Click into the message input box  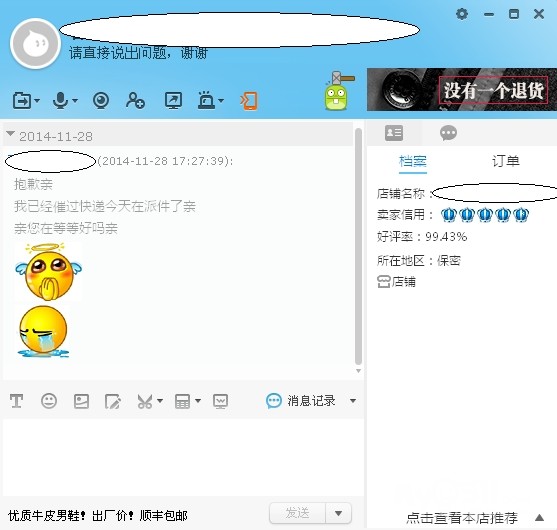coord(183,457)
